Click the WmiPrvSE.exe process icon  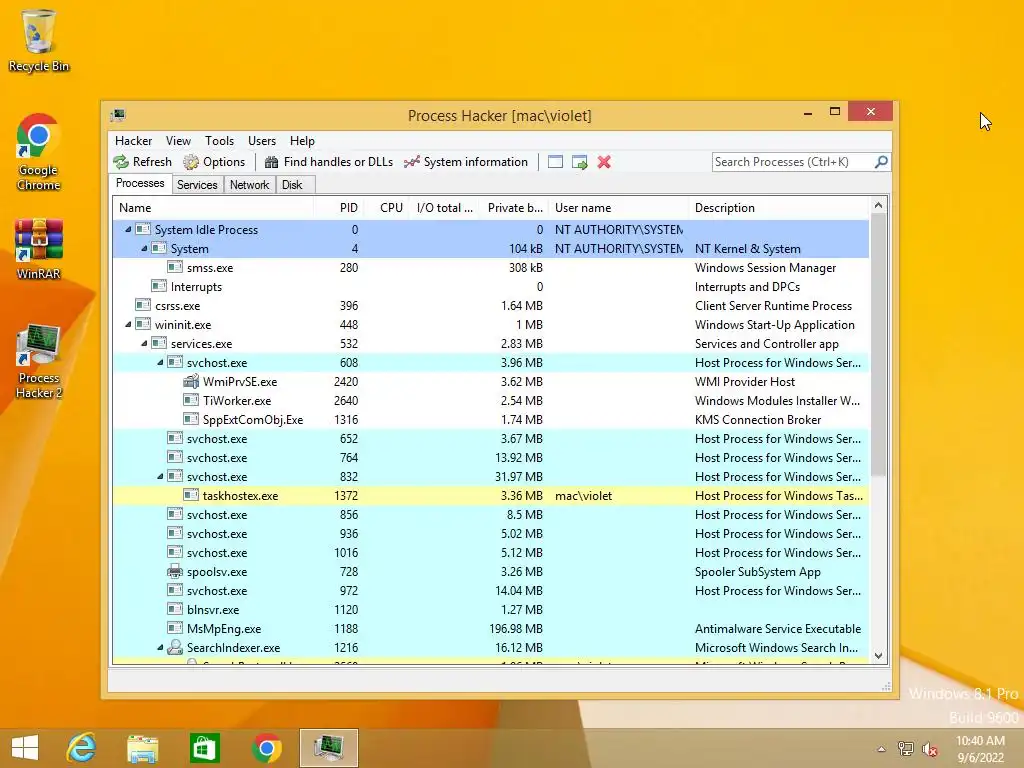pyautogui.click(x=191, y=381)
